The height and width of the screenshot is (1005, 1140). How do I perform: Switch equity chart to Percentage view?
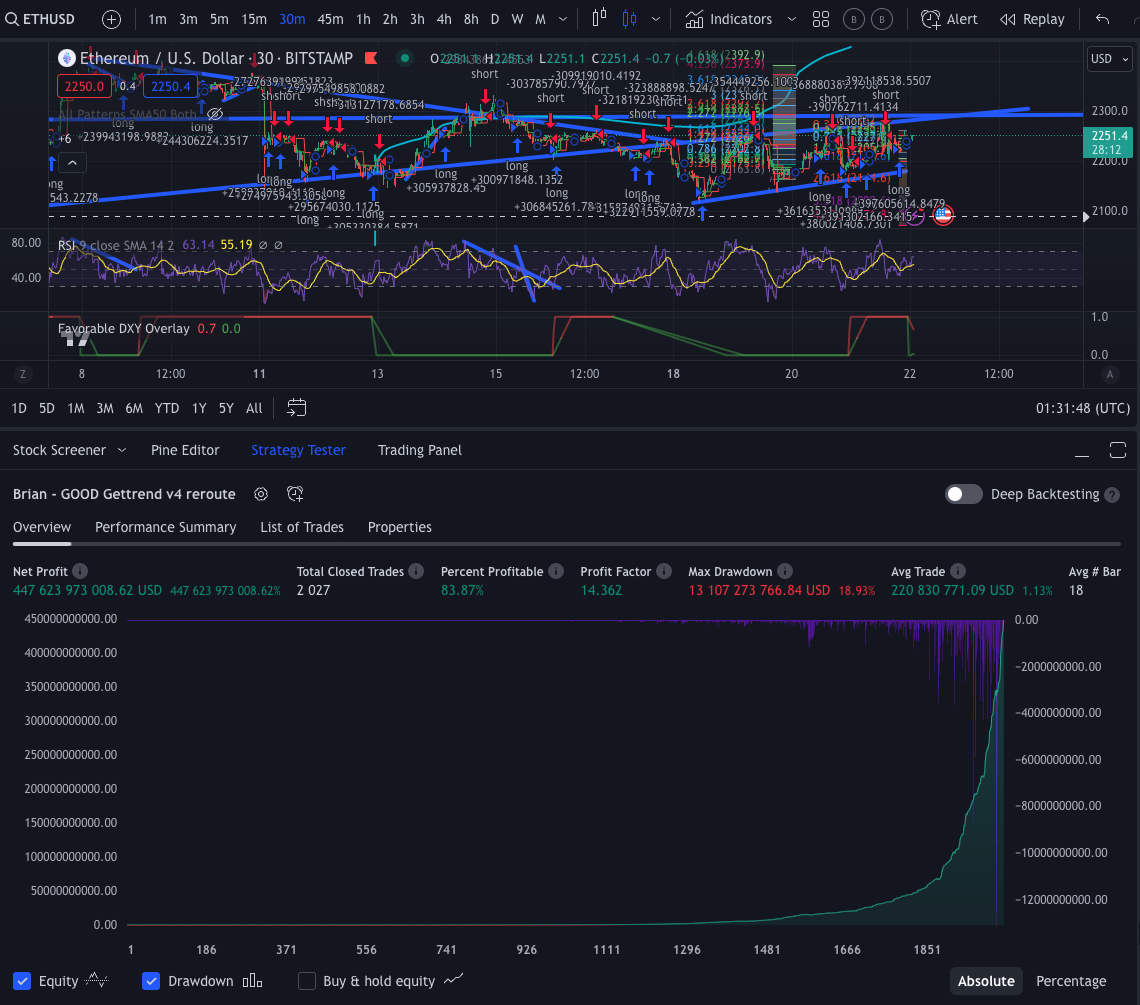click(x=1070, y=981)
